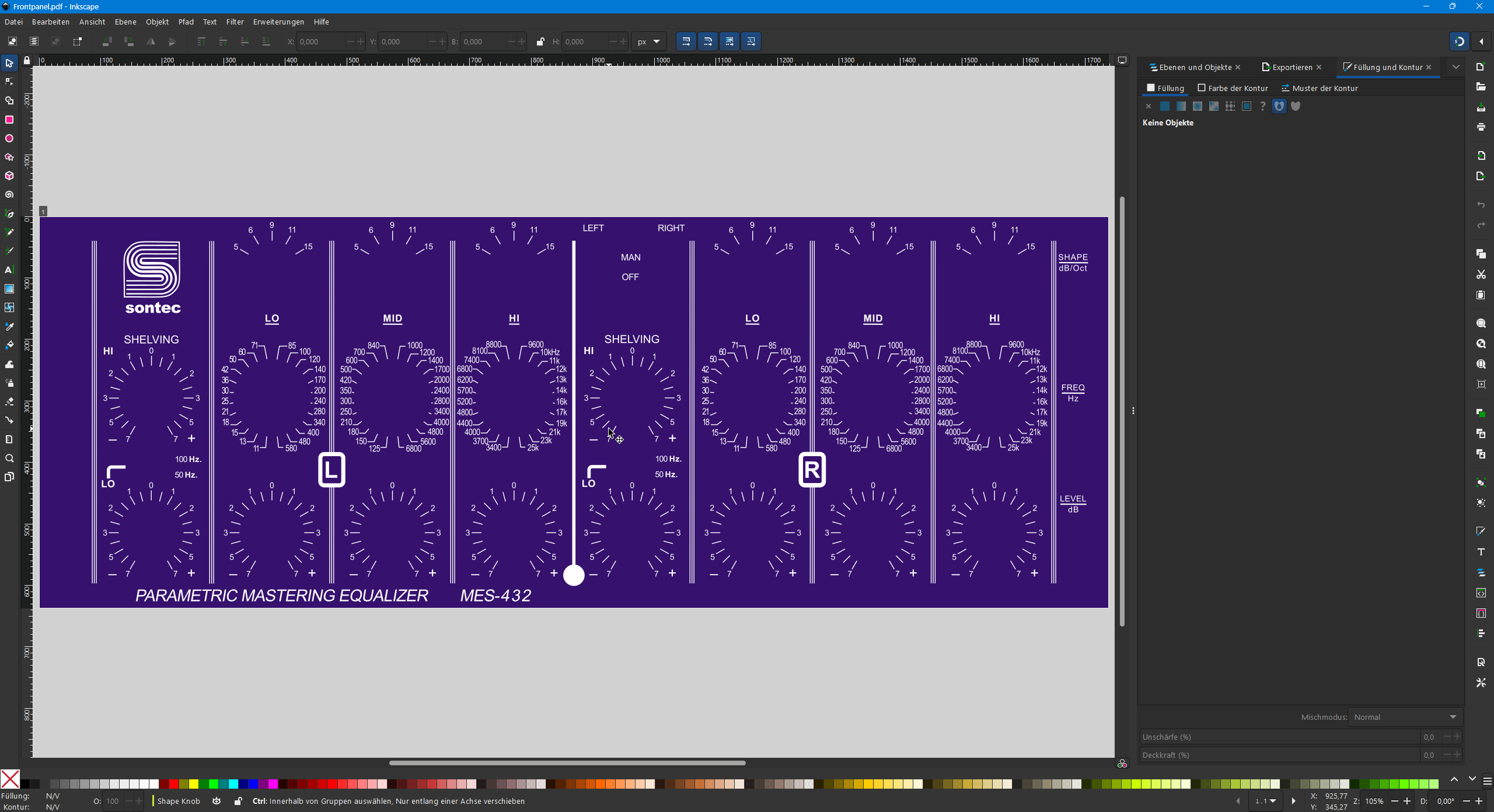The height and width of the screenshot is (812, 1494).
Task: Go to the next page arrow
Action: [1294, 801]
